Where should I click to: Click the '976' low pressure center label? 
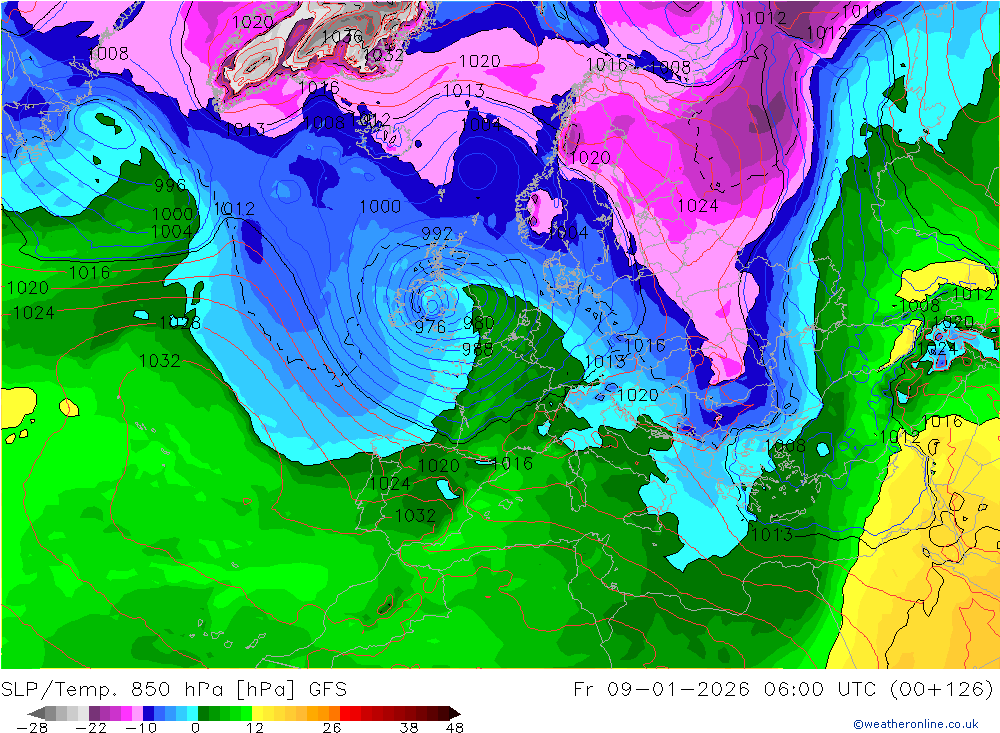click(430, 327)
